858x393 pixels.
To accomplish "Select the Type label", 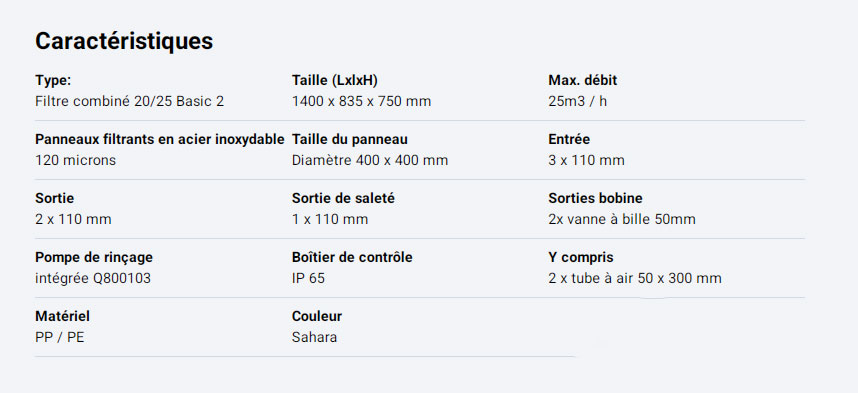I will click(x=53, y=80).
